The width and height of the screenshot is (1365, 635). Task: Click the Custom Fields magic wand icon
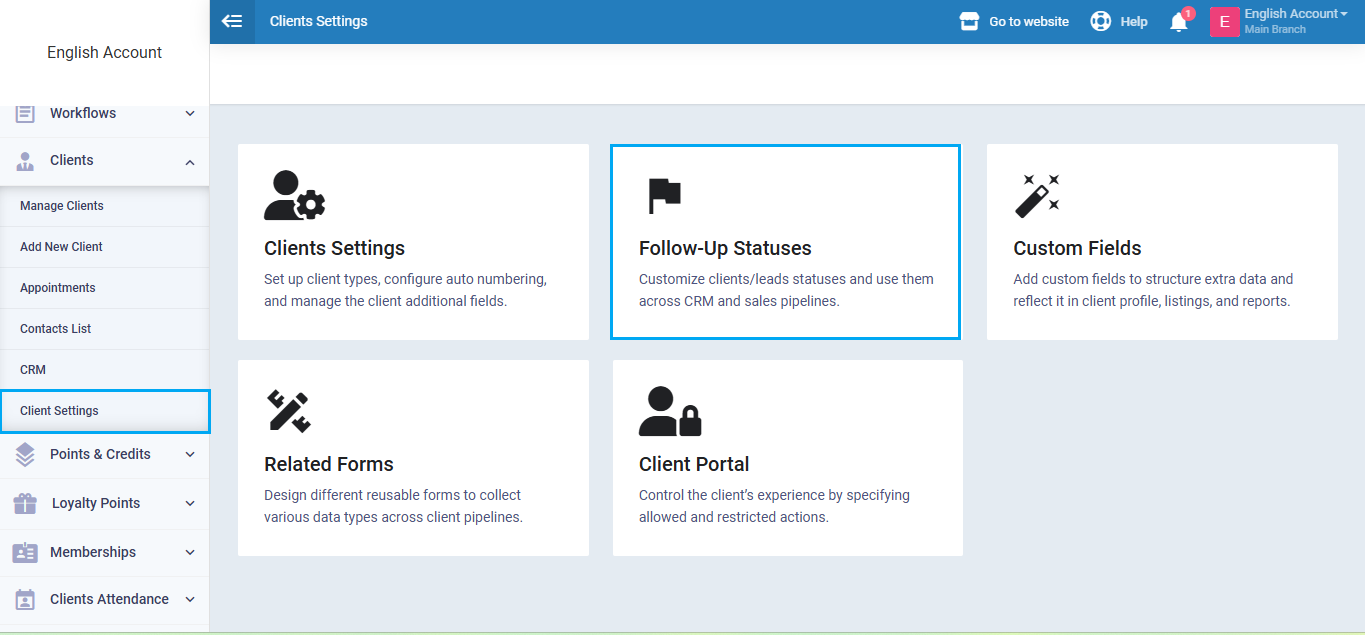1037,195
